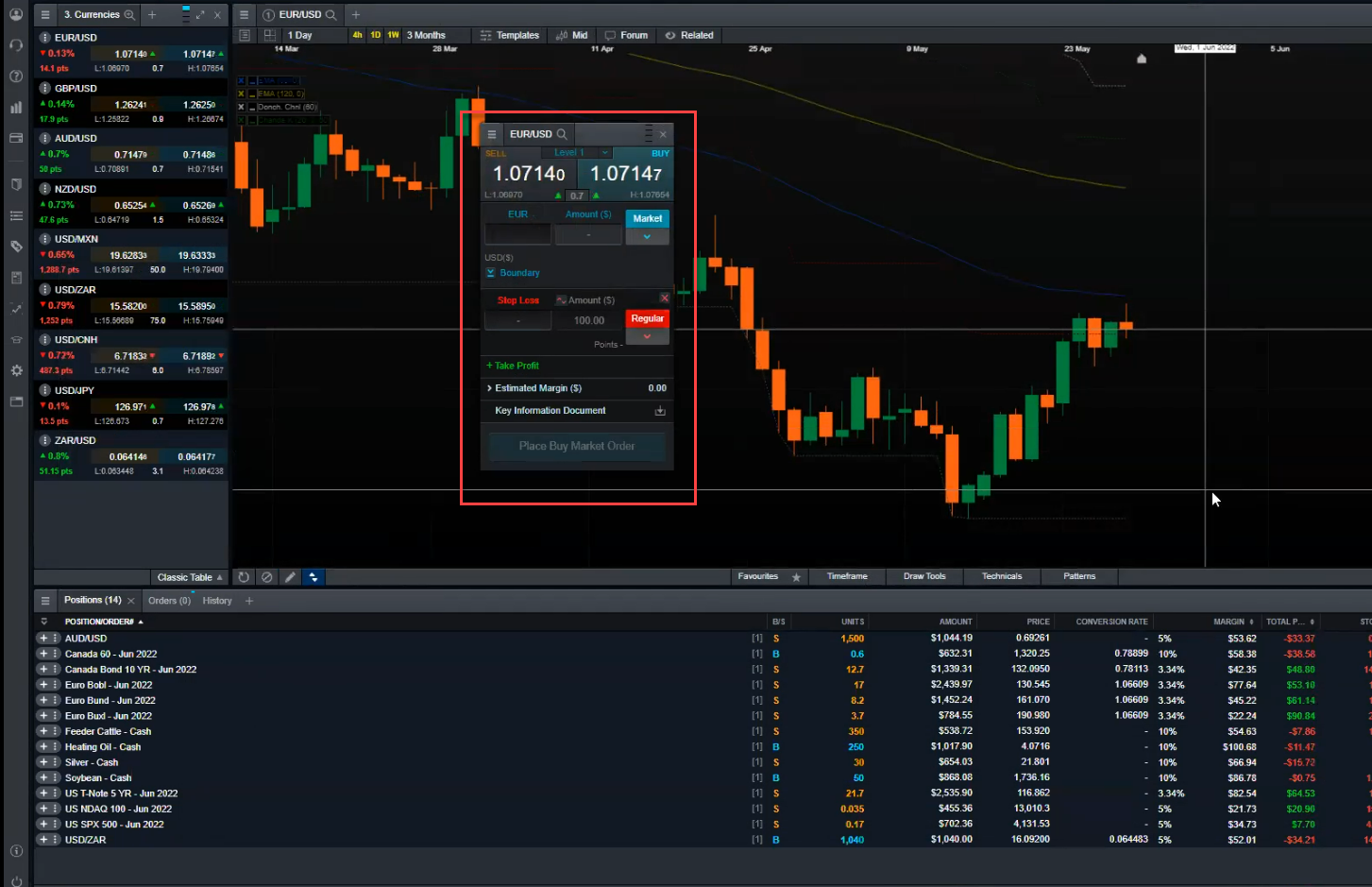Open the Technicals tab below chart
The width and height of the screenshot is (1372, 887).
pos(1002,576)
